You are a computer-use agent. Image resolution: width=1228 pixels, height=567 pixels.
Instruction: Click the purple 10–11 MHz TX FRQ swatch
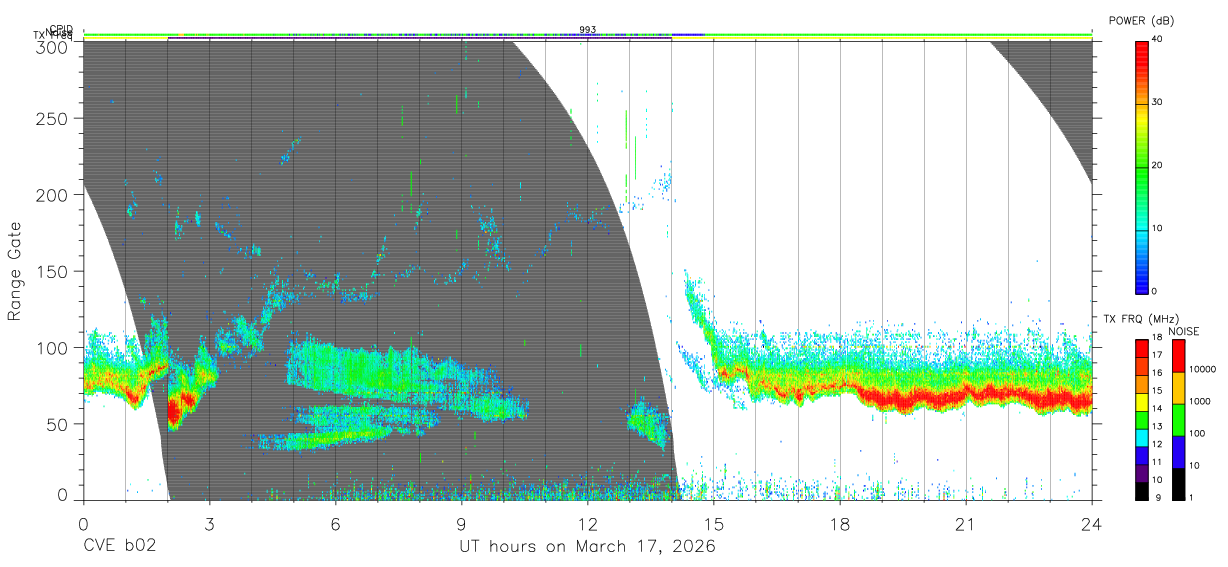(1142, 473)
